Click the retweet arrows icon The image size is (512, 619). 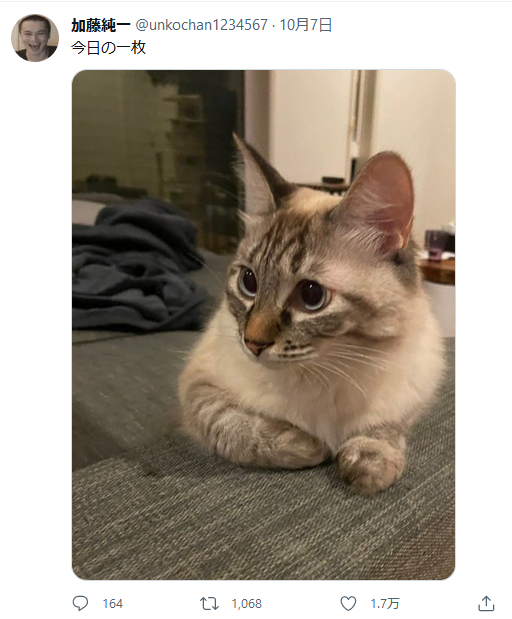(209, 604)
